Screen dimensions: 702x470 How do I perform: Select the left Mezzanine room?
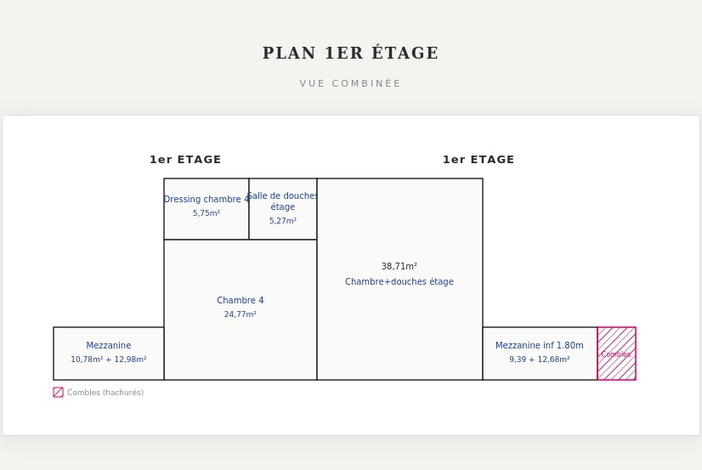point(109,354)
